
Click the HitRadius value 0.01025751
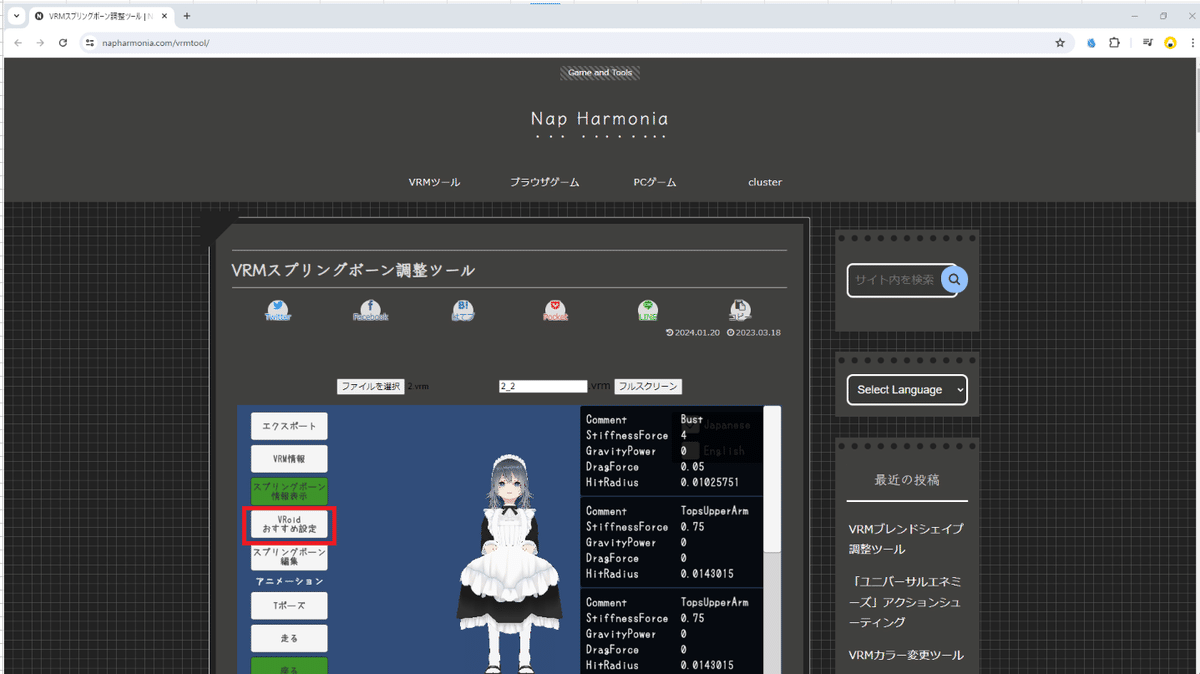pyautogui.click(x=710, y=483)
